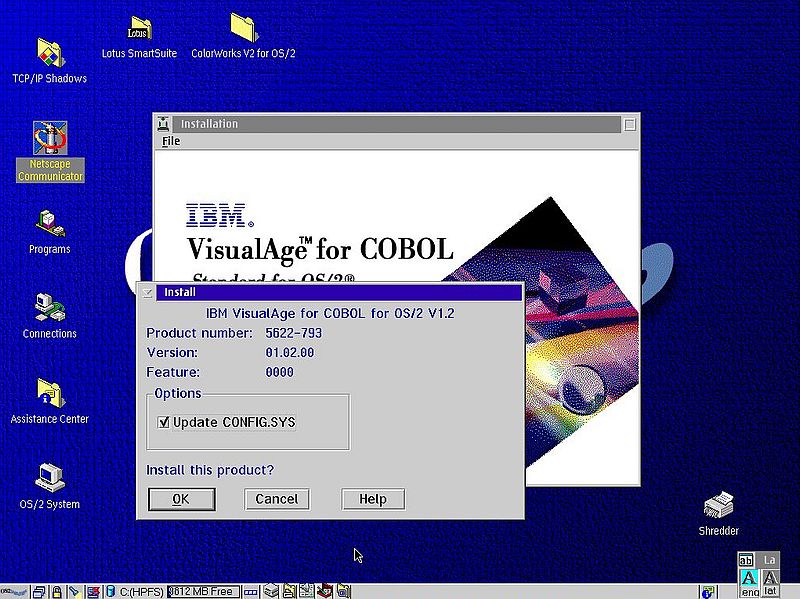Click the Help button in Install dialog
This screenshot has width=800, height=599.
[x=372, y=499]
